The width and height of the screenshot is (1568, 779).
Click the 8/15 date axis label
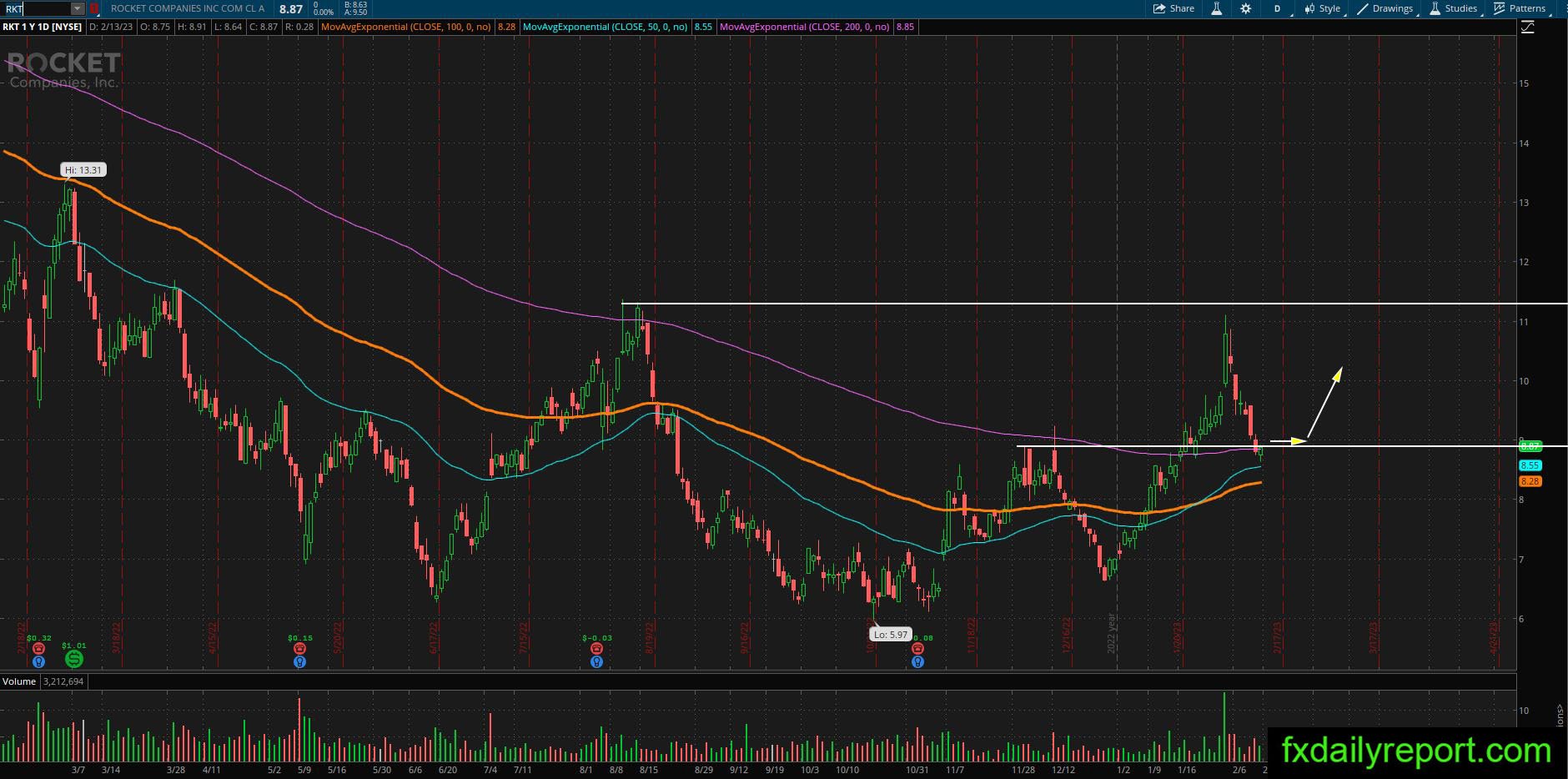point(647,770)
